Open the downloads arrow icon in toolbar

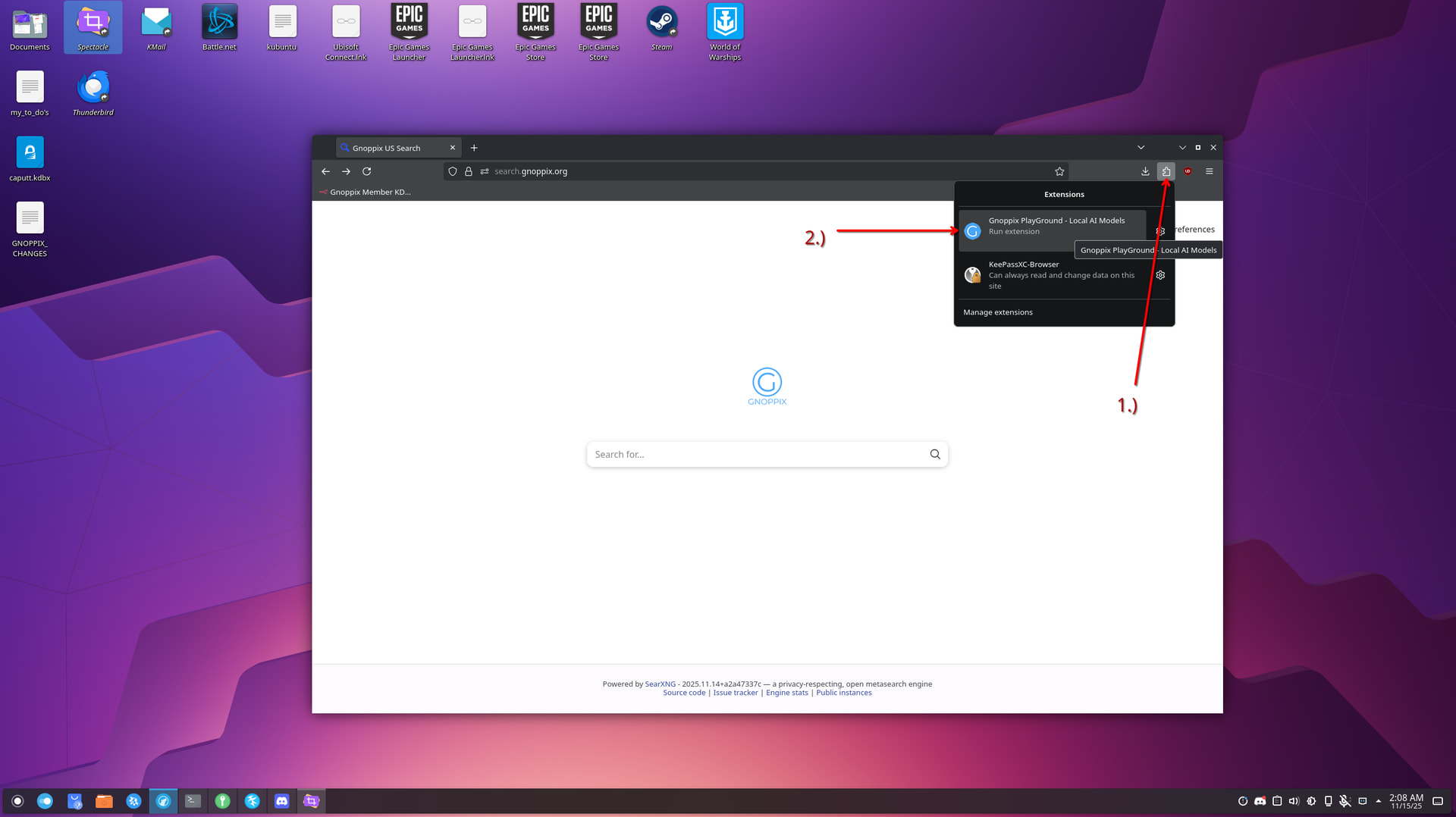pyautogui.click(x=1145, y=171)
